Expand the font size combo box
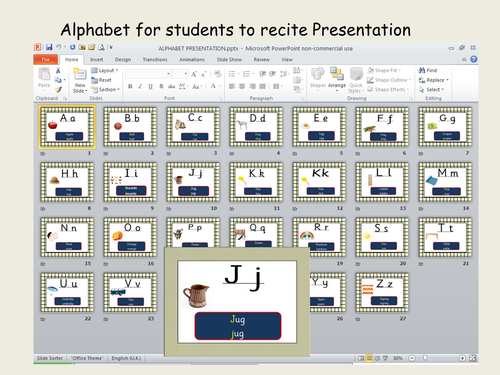The height and width of the screenshot is (375, 500). (186, 74)
